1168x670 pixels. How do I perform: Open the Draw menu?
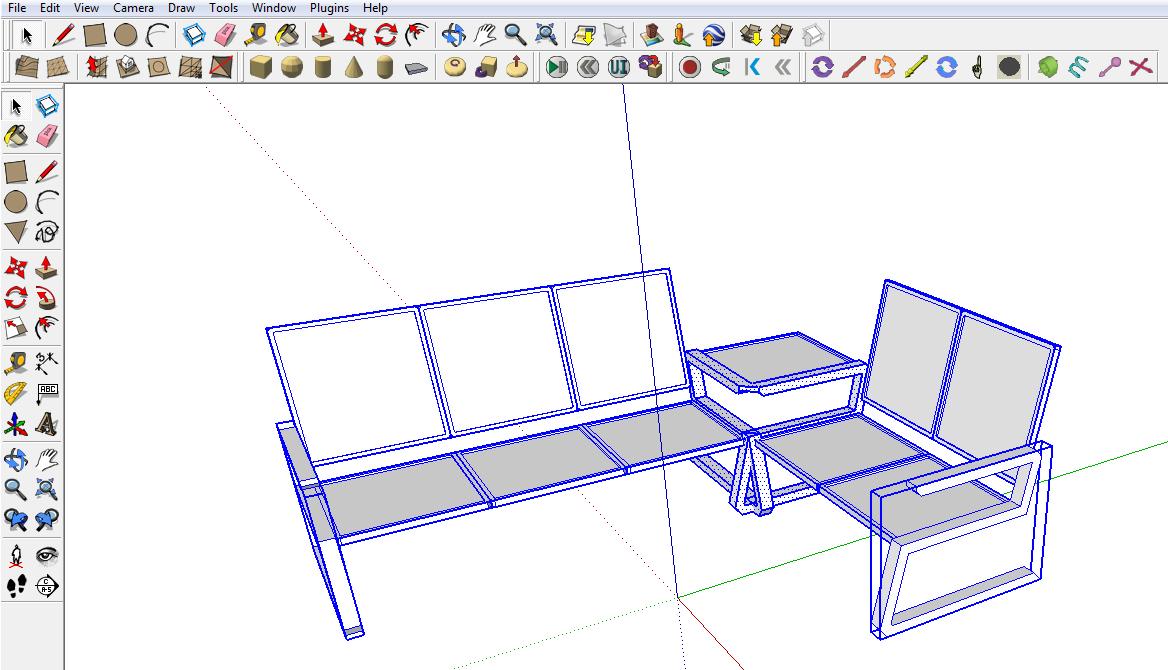[x=181, y=8]
